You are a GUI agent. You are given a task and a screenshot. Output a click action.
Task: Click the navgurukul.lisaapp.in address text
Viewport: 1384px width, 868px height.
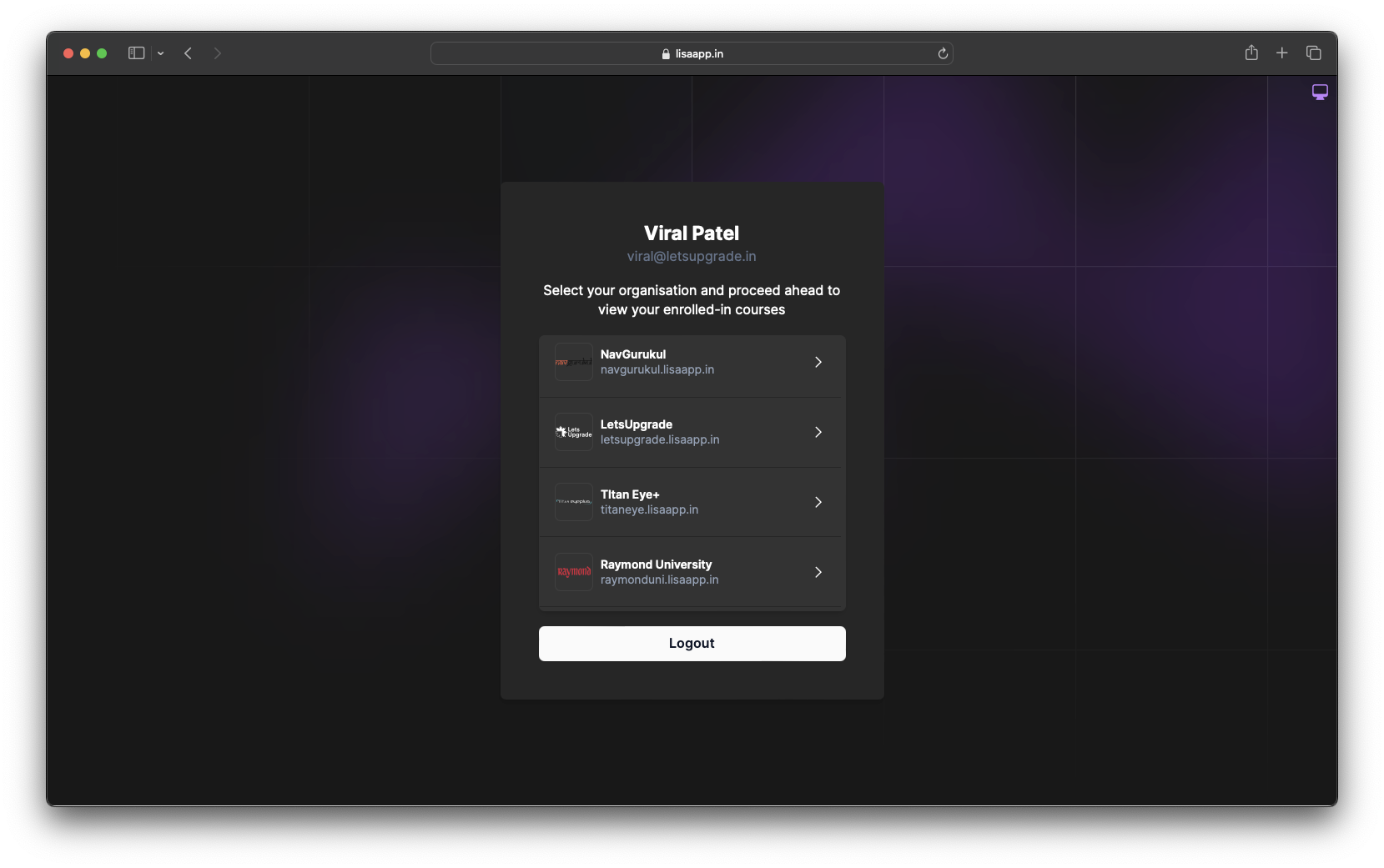coord(657,369)
